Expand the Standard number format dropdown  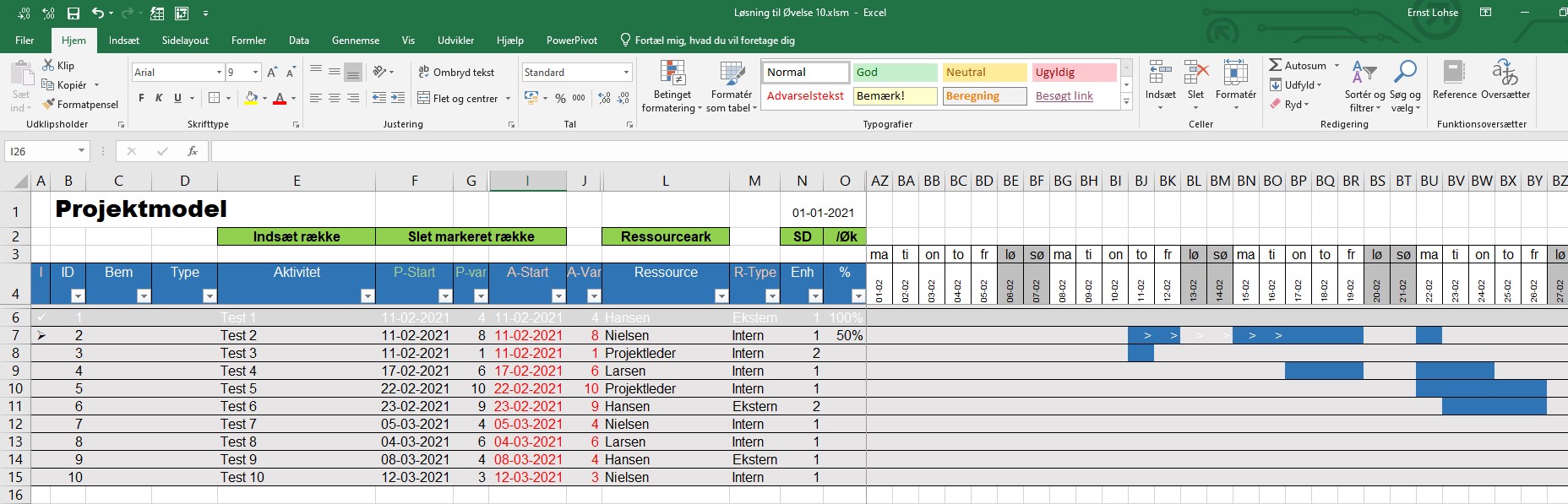626,73
